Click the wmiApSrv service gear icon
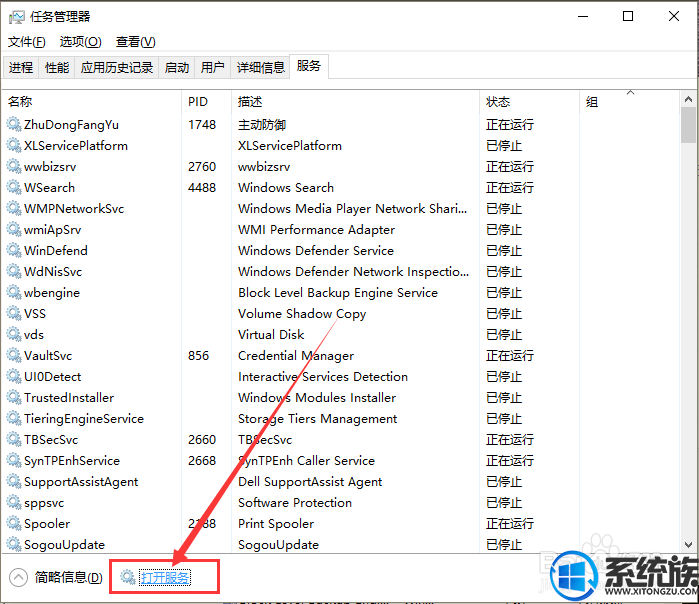 (x=14, y=229)
